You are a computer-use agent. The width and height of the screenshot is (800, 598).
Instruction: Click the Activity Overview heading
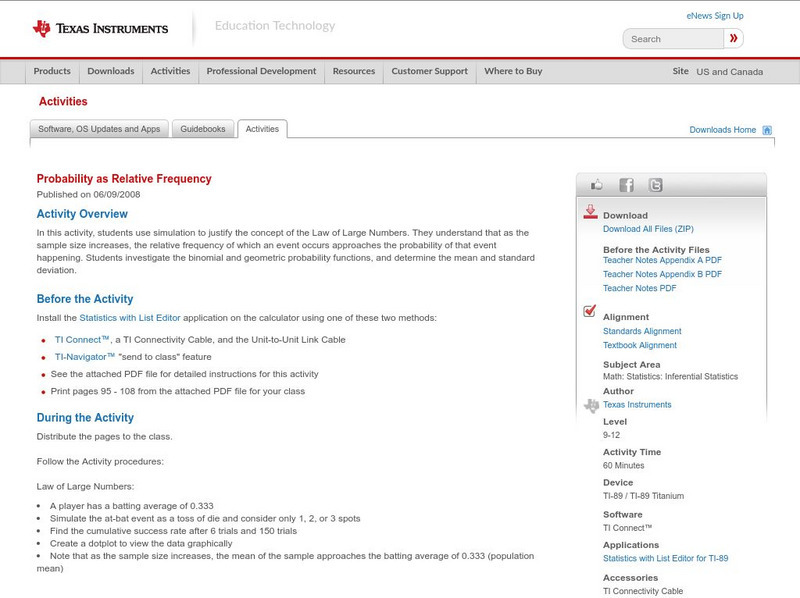pos(82,214)
